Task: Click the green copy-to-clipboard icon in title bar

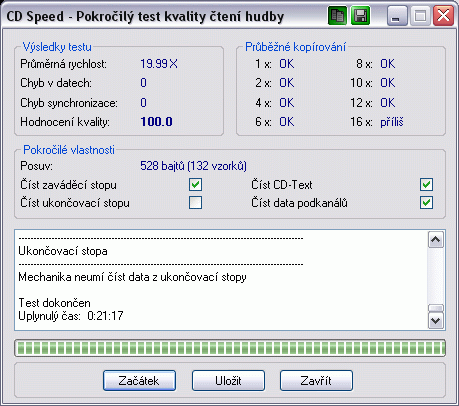Action: point(337,16)
